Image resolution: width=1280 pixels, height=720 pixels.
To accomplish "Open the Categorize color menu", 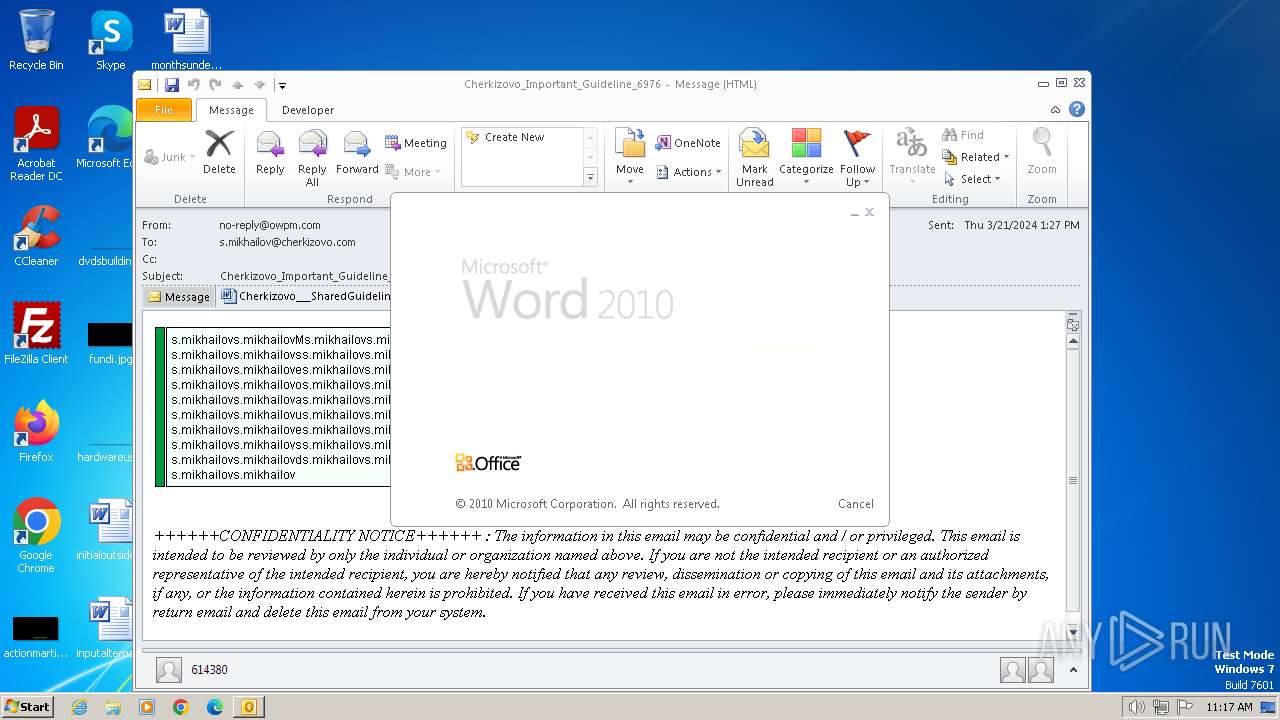I will pyautogui.click(x=806, y=157).
